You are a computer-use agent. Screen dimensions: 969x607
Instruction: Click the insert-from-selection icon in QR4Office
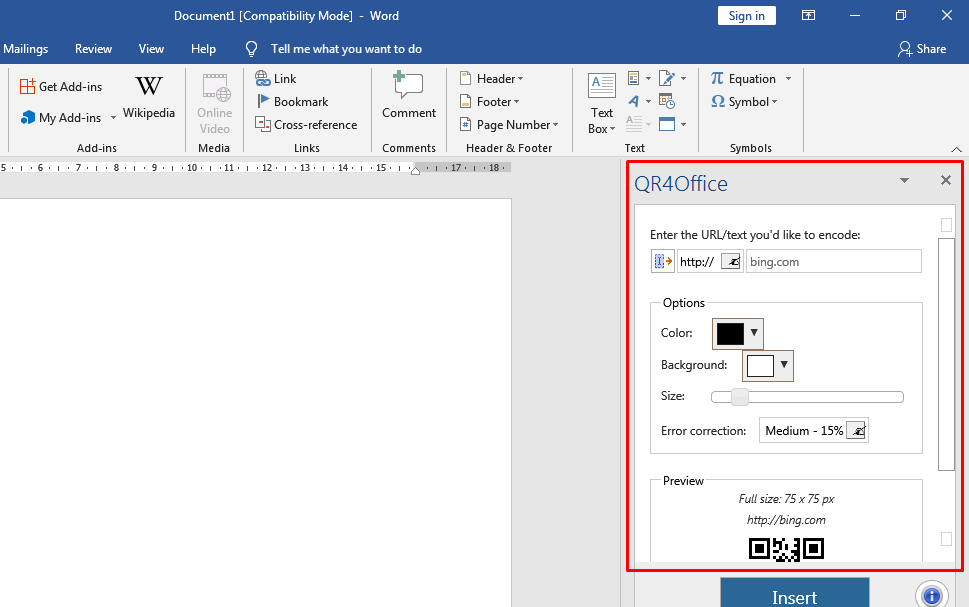click(x=662, y=261)
